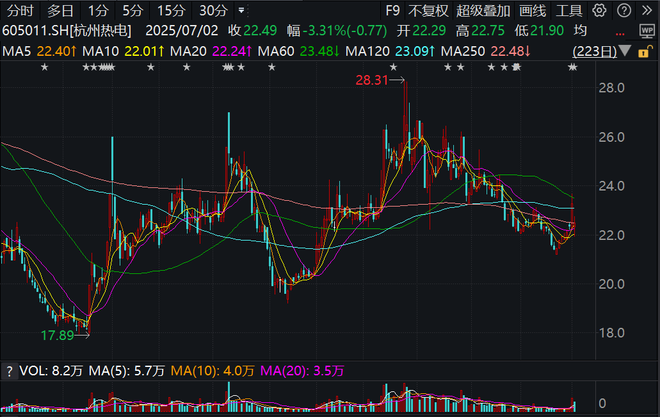The width and height of the screenshot is (660, 417).
Task: Click the F9 button
Action: 391,11
